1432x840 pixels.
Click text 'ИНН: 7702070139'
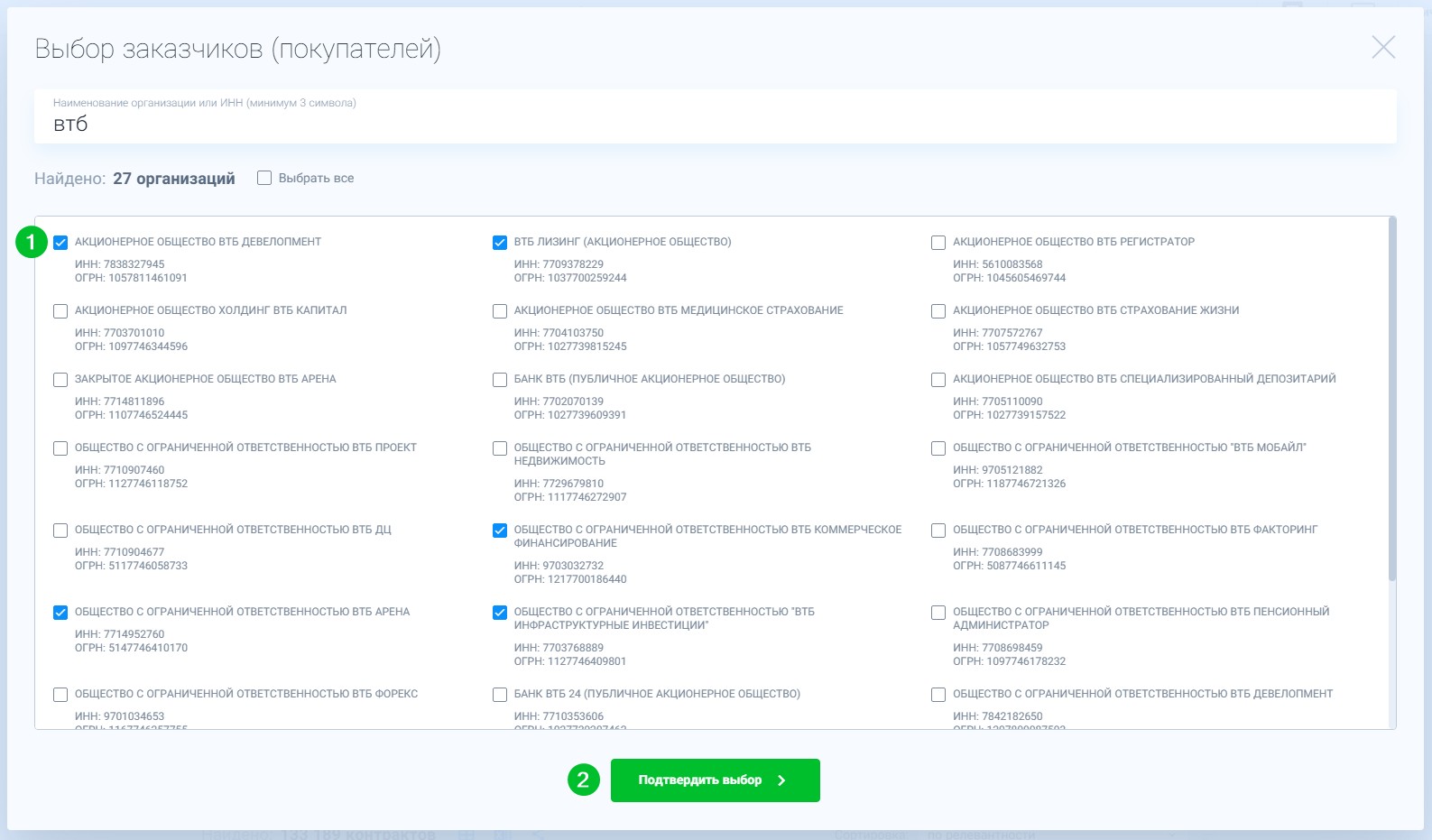(x=559, y=402)
